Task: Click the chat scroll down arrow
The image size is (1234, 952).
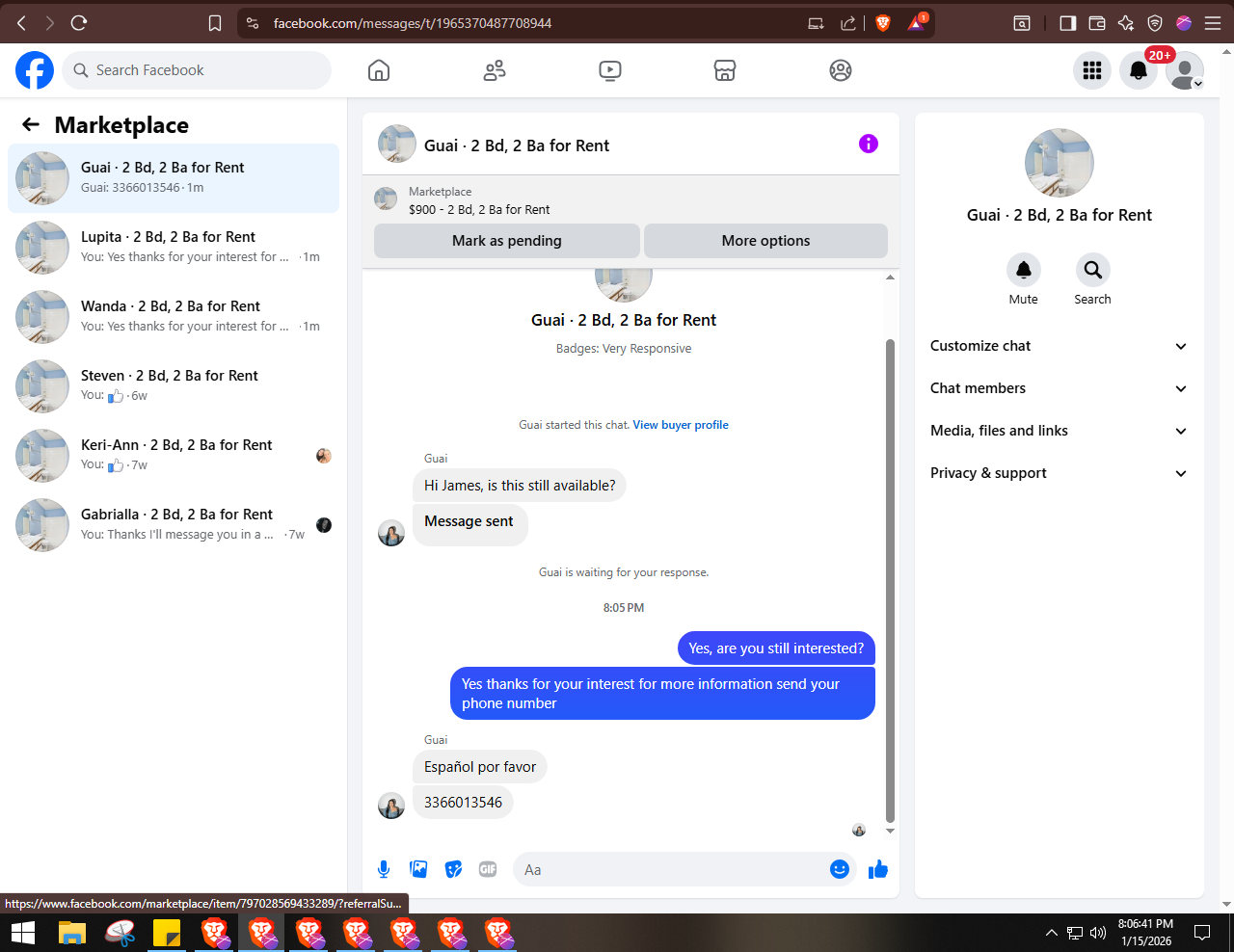Action: coord(890,831)
